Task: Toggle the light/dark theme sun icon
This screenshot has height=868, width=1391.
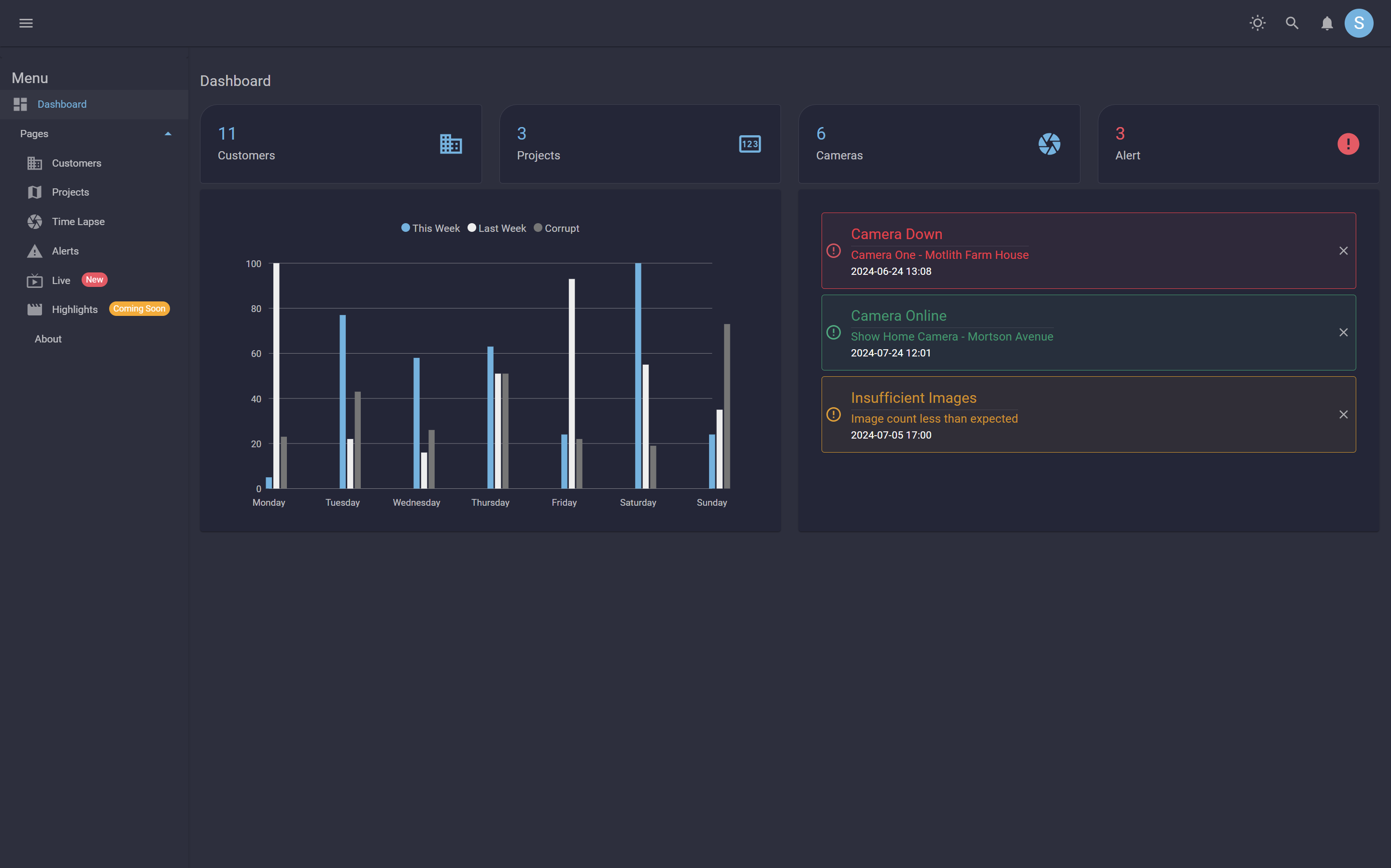Action: 1257,23
